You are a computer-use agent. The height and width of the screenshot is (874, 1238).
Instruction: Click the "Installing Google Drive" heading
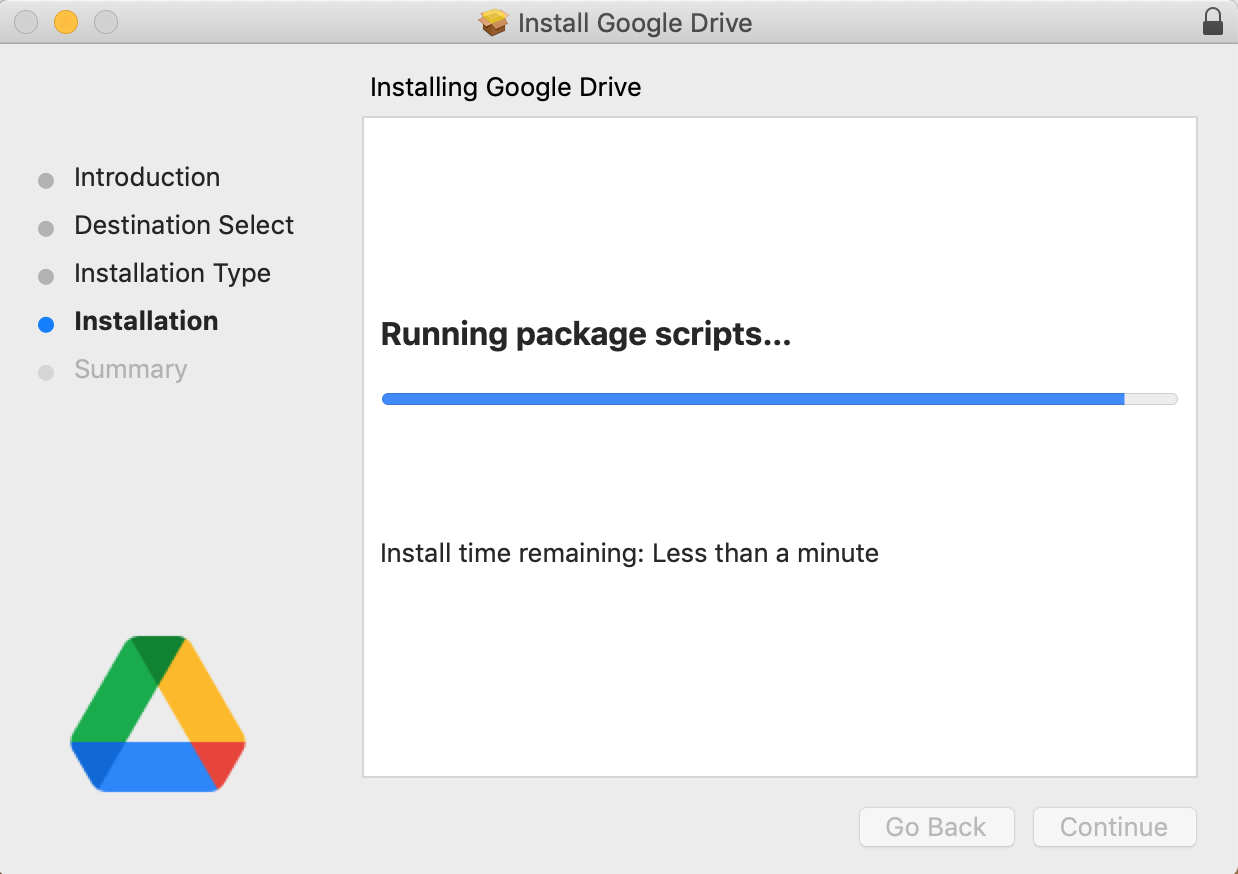505,87
